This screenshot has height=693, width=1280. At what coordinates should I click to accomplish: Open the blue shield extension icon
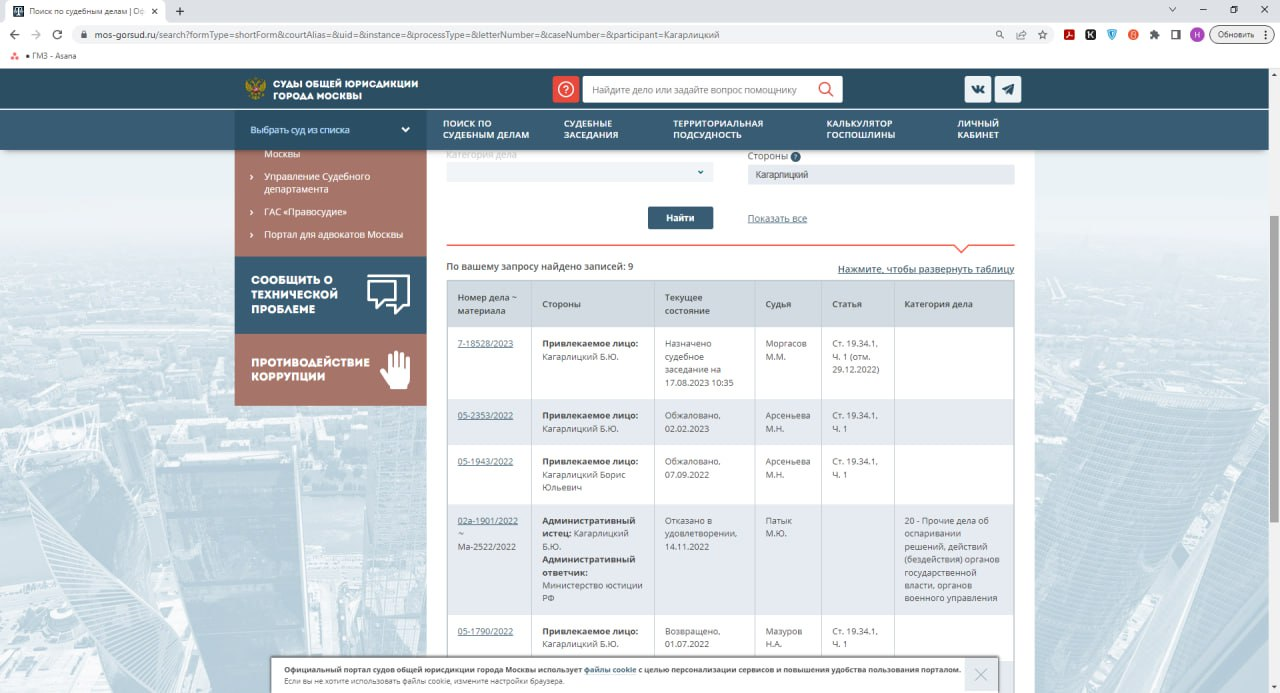coord(1112,34)
